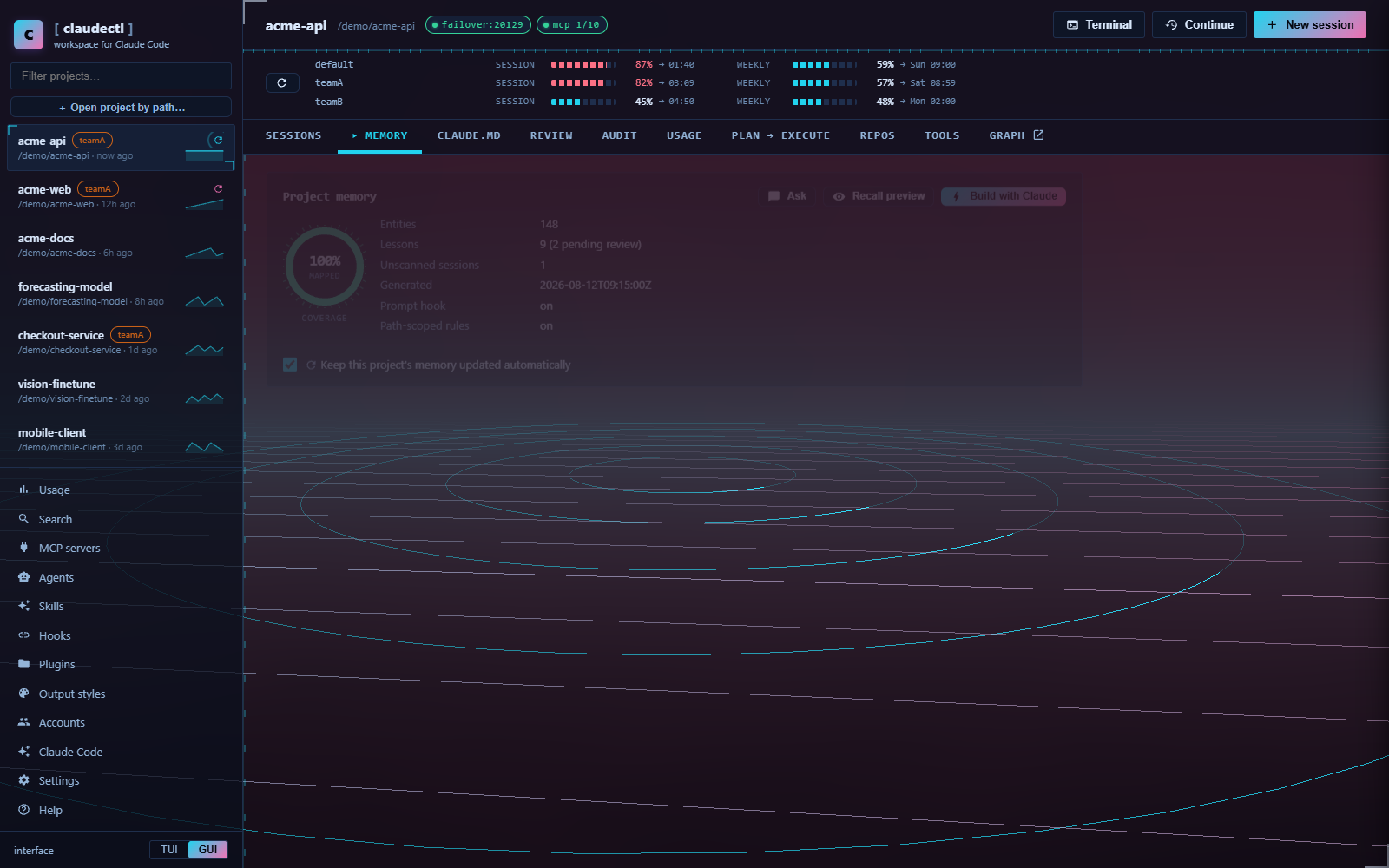Open the vision-finetune project
1389x868 pixels.
pos(121,391)
